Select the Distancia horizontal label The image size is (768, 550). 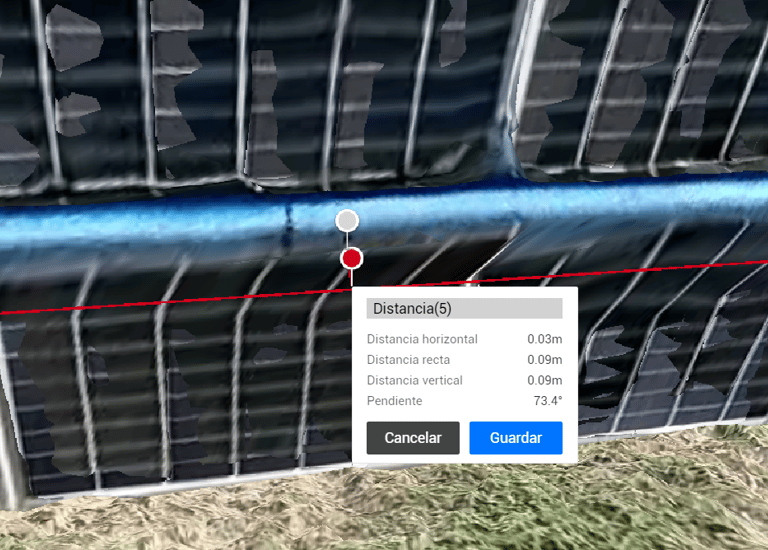(422, 339)
